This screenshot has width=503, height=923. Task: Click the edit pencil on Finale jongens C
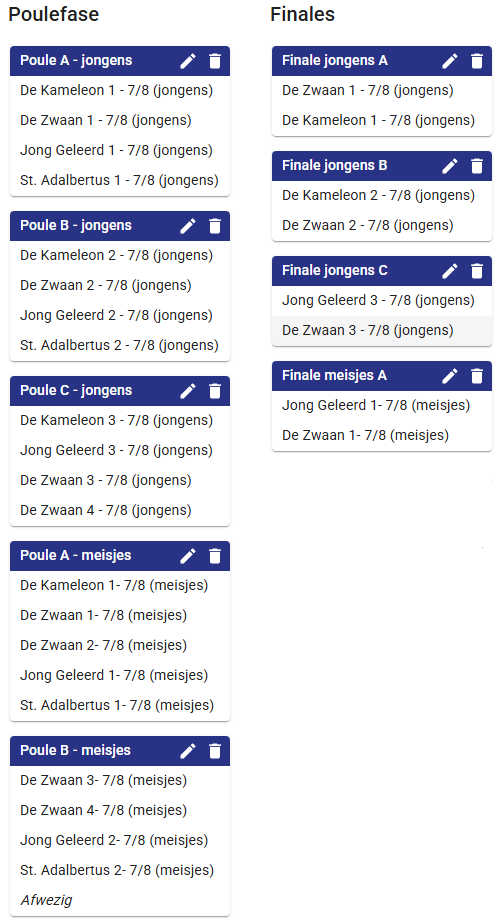coord(449,270)
